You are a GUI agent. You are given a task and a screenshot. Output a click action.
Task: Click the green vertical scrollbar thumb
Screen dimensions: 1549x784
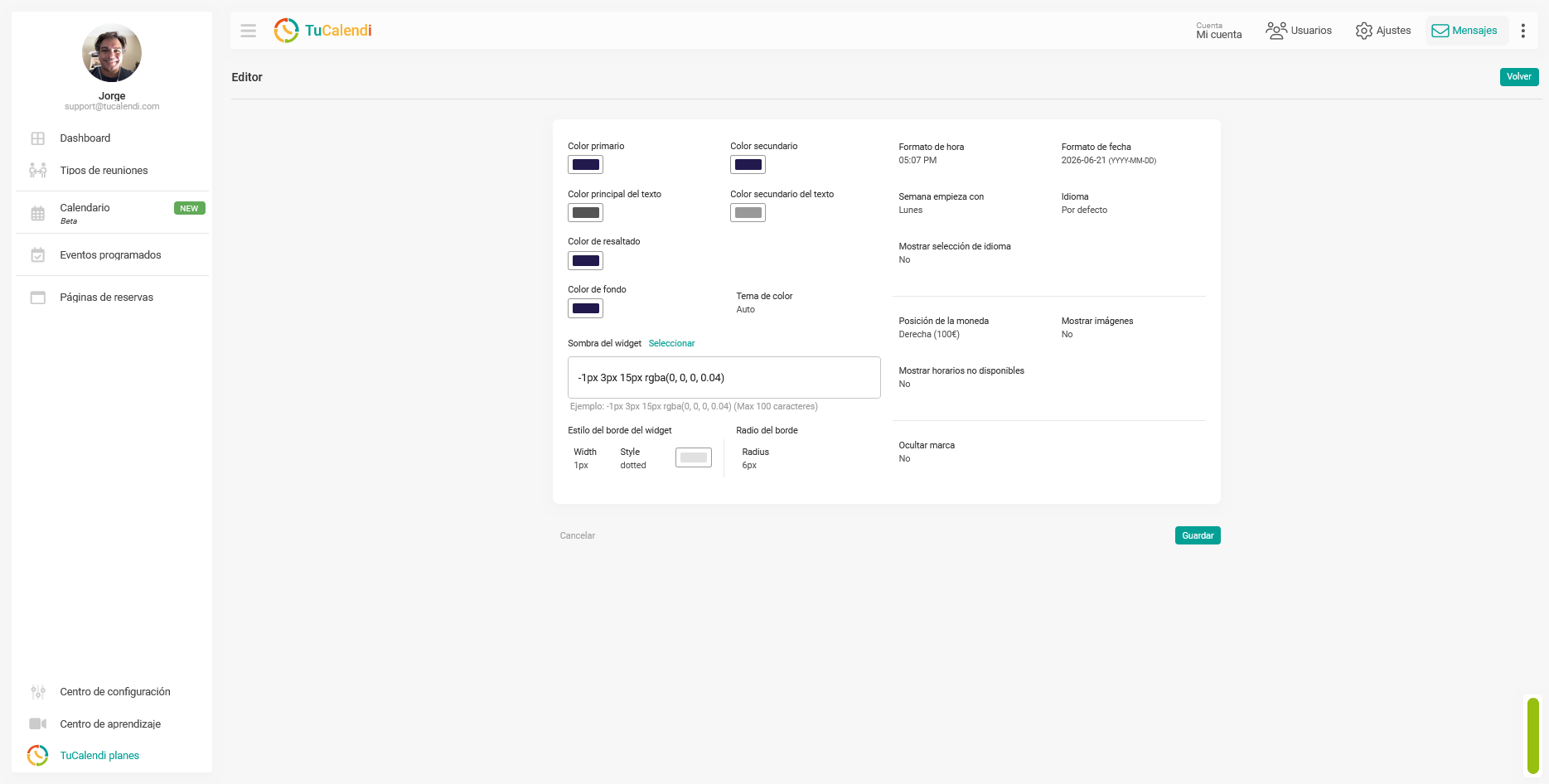click(1533, 736)
